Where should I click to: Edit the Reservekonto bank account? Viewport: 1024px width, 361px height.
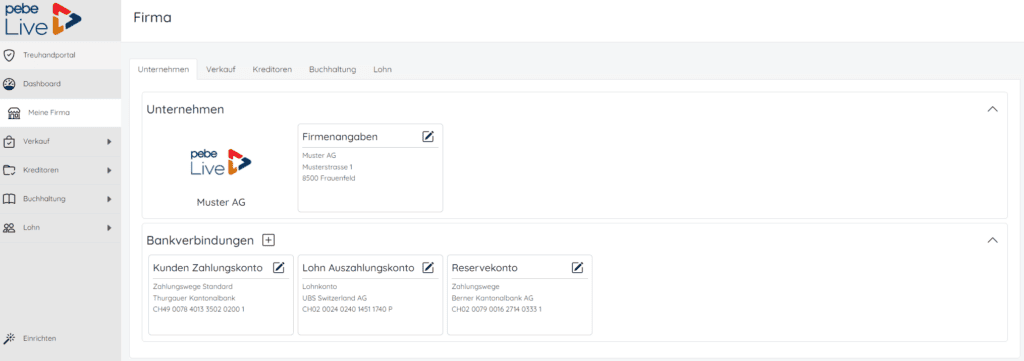[577, 268]
